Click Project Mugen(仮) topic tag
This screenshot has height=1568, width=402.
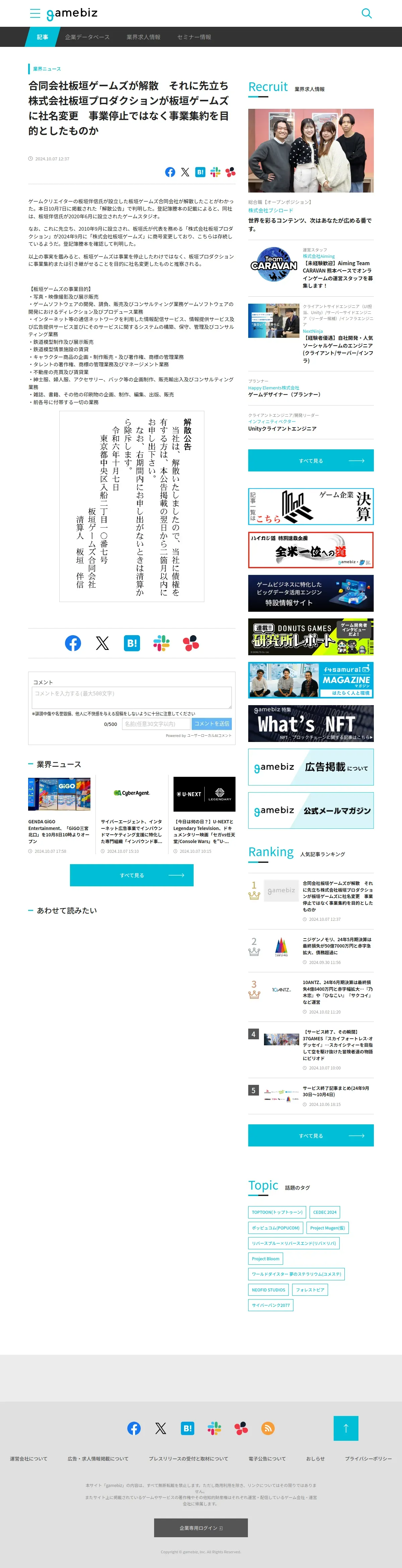point(328,1228)
